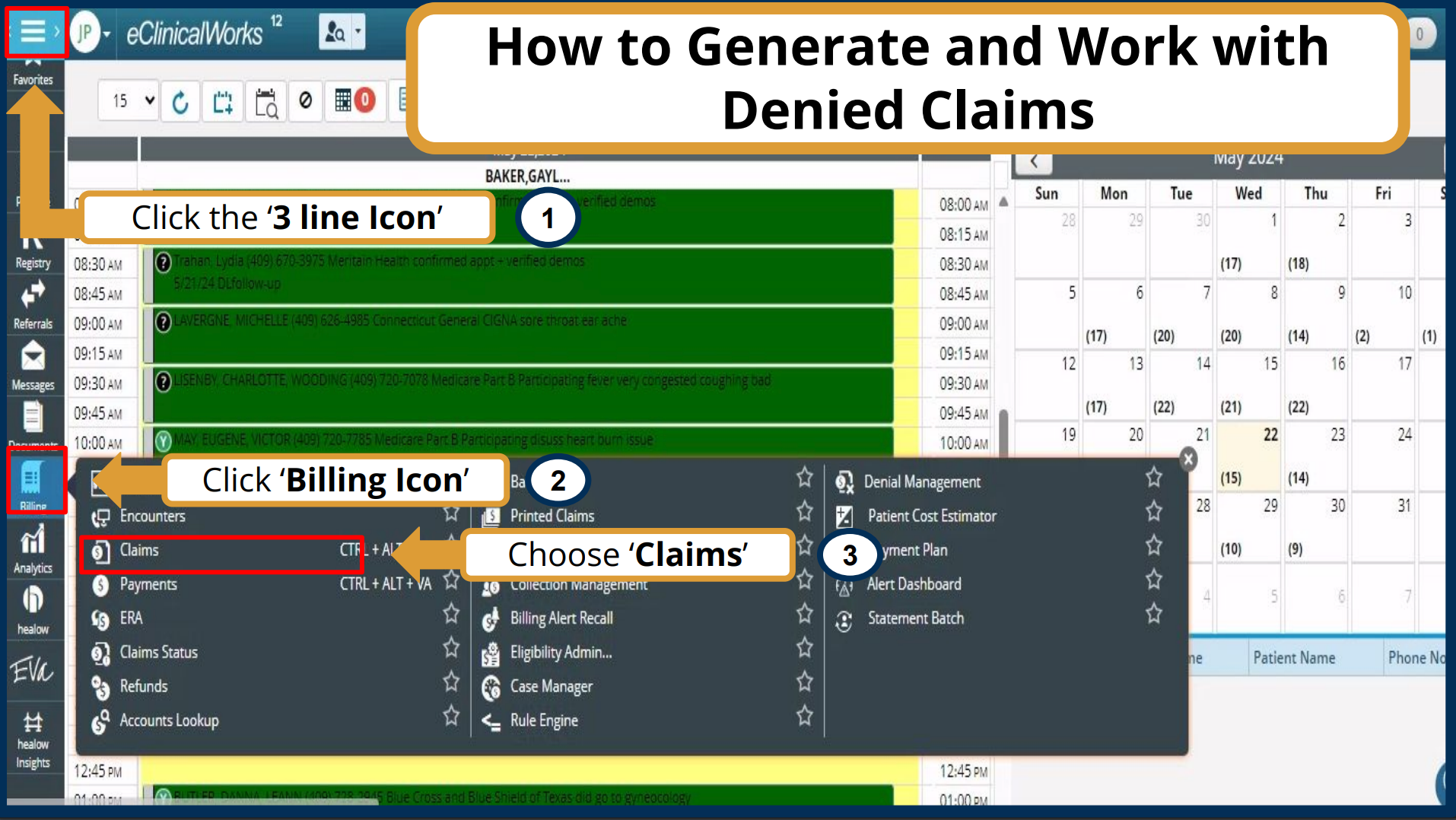Toggle favorite star for Patient Cost Estimator
Viewport: 1456px width, 820px height.
point(1154,511)
